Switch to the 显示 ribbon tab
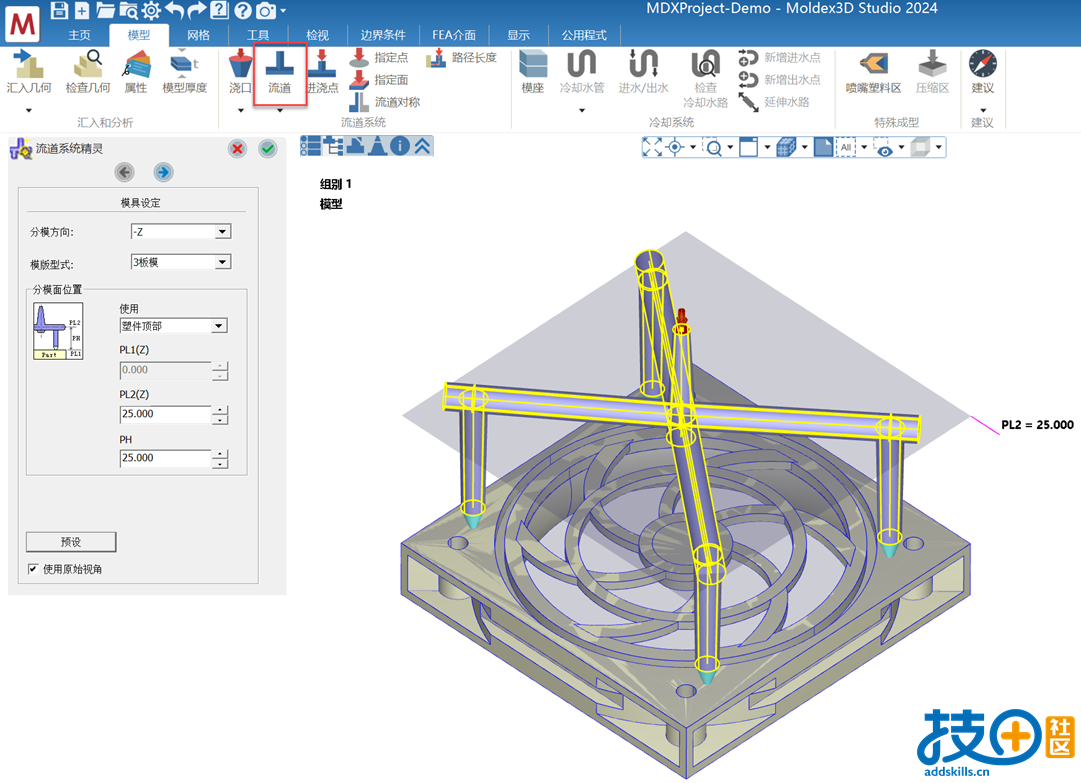1081x783 pixels. click(518, 35)
